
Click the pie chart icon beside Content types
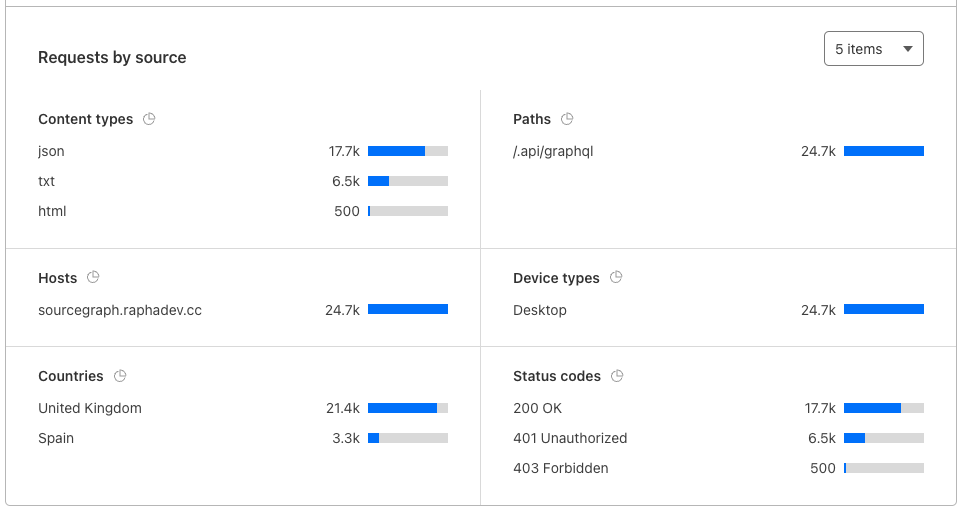149,119
